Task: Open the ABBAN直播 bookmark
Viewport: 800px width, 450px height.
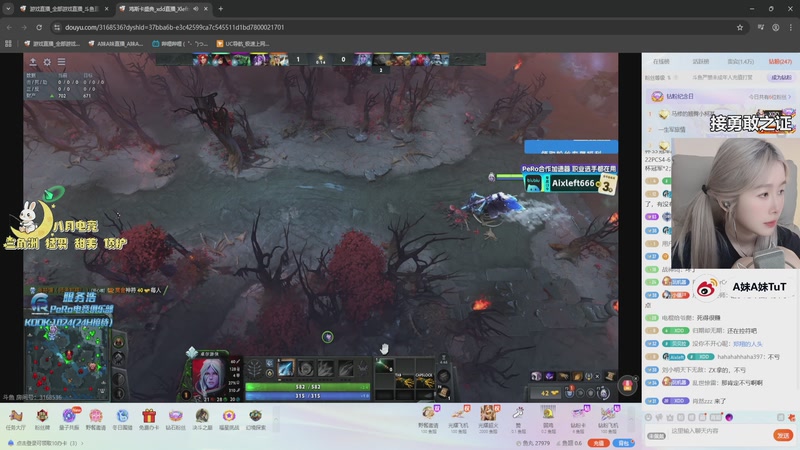Action: tap(116, 44)
